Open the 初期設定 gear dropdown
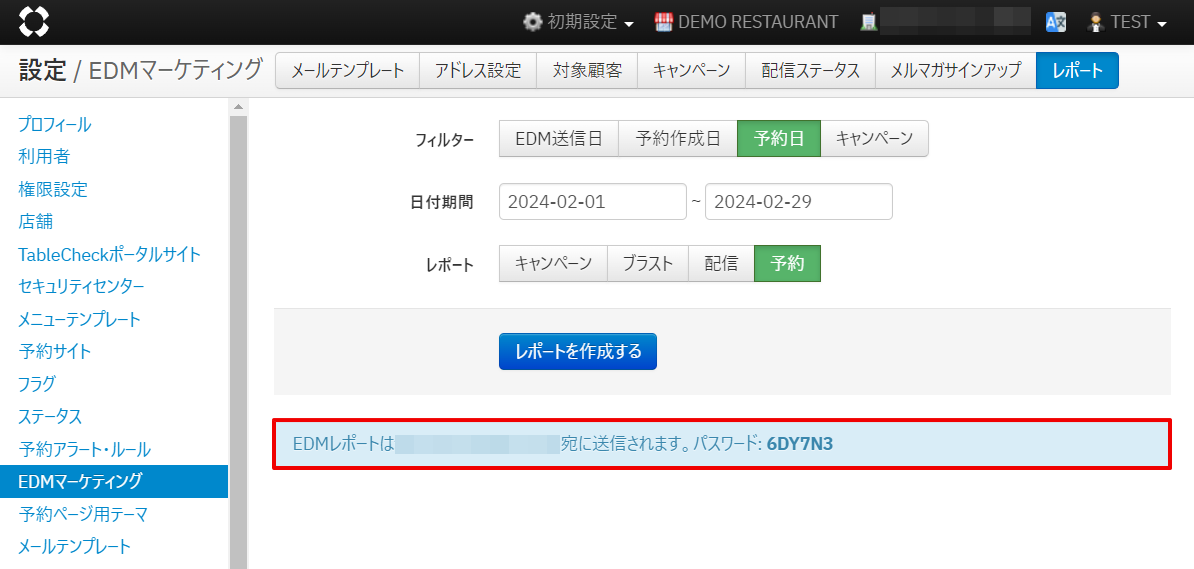The image size is (1194, 569). click(579, 22)
